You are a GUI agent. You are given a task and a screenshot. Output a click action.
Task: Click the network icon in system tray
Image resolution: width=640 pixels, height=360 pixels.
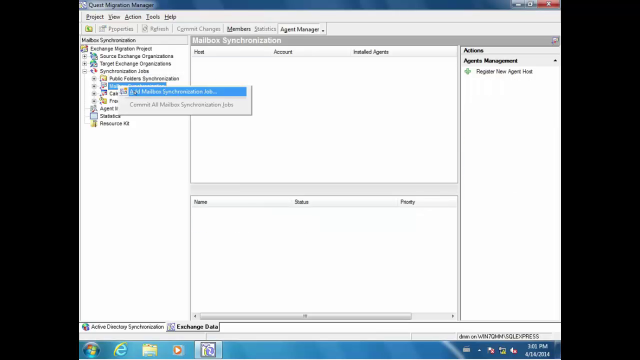coord(502,351)
